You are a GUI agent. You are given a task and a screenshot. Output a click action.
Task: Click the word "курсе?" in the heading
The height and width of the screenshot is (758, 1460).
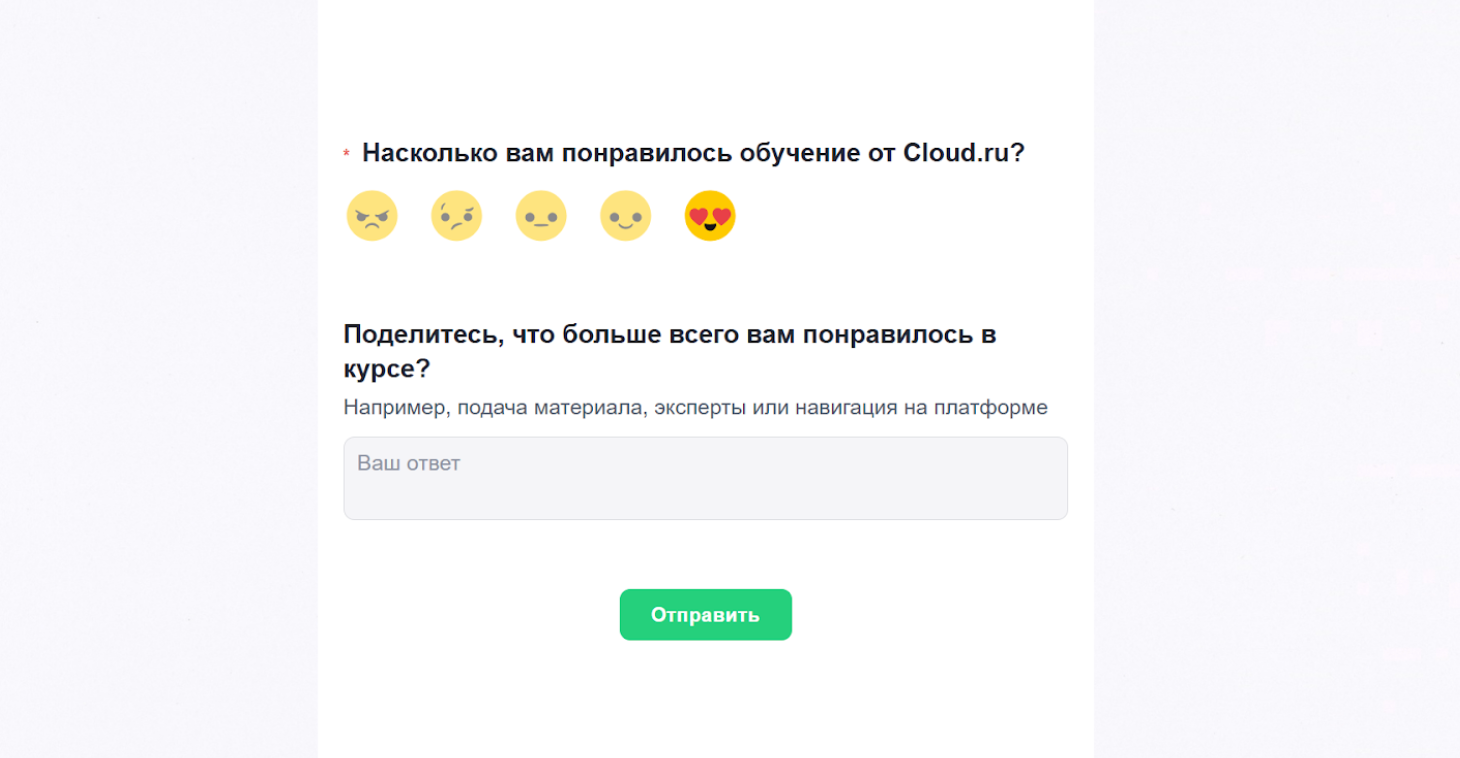coord(387,368)
